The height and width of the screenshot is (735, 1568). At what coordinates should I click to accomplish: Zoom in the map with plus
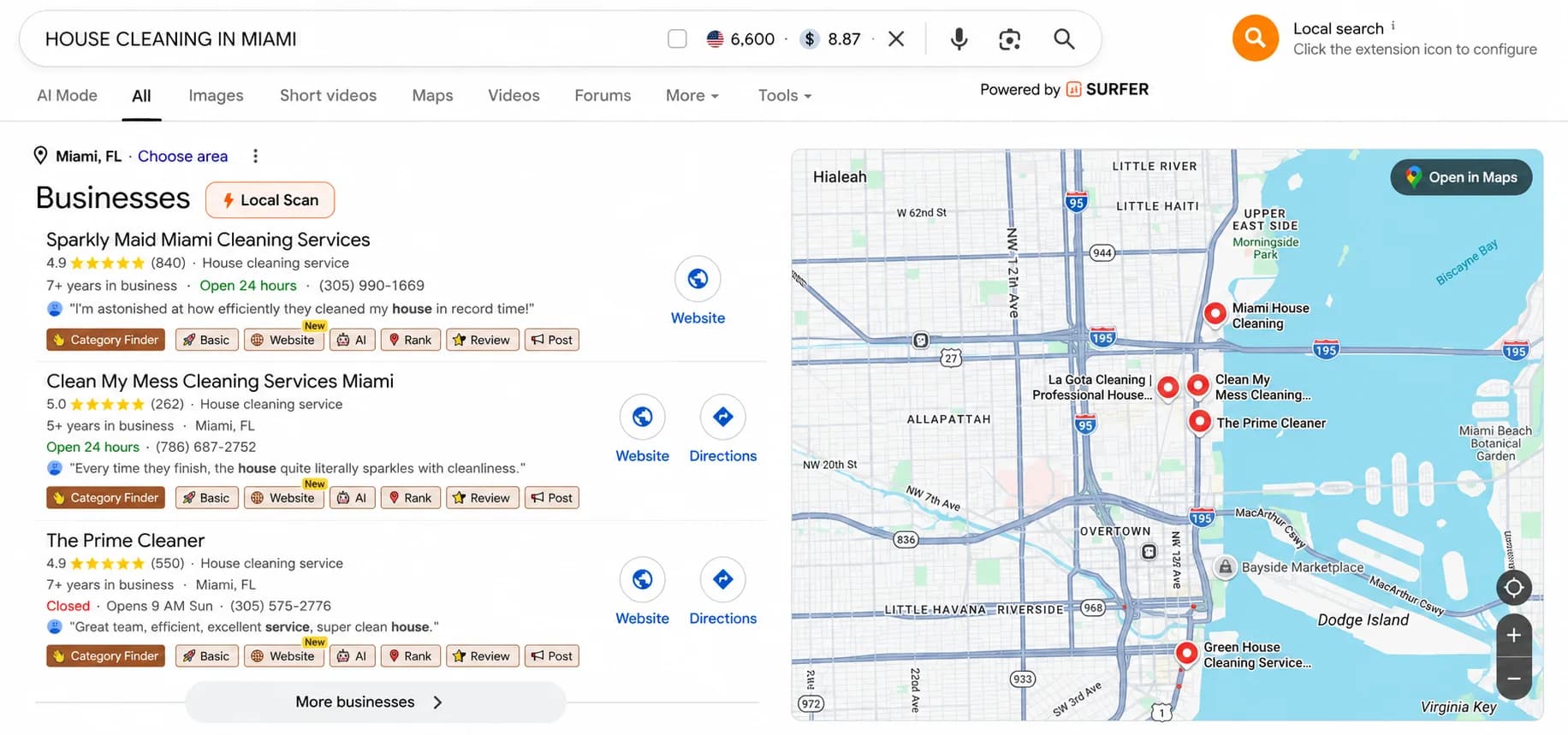pos(1513,635)
